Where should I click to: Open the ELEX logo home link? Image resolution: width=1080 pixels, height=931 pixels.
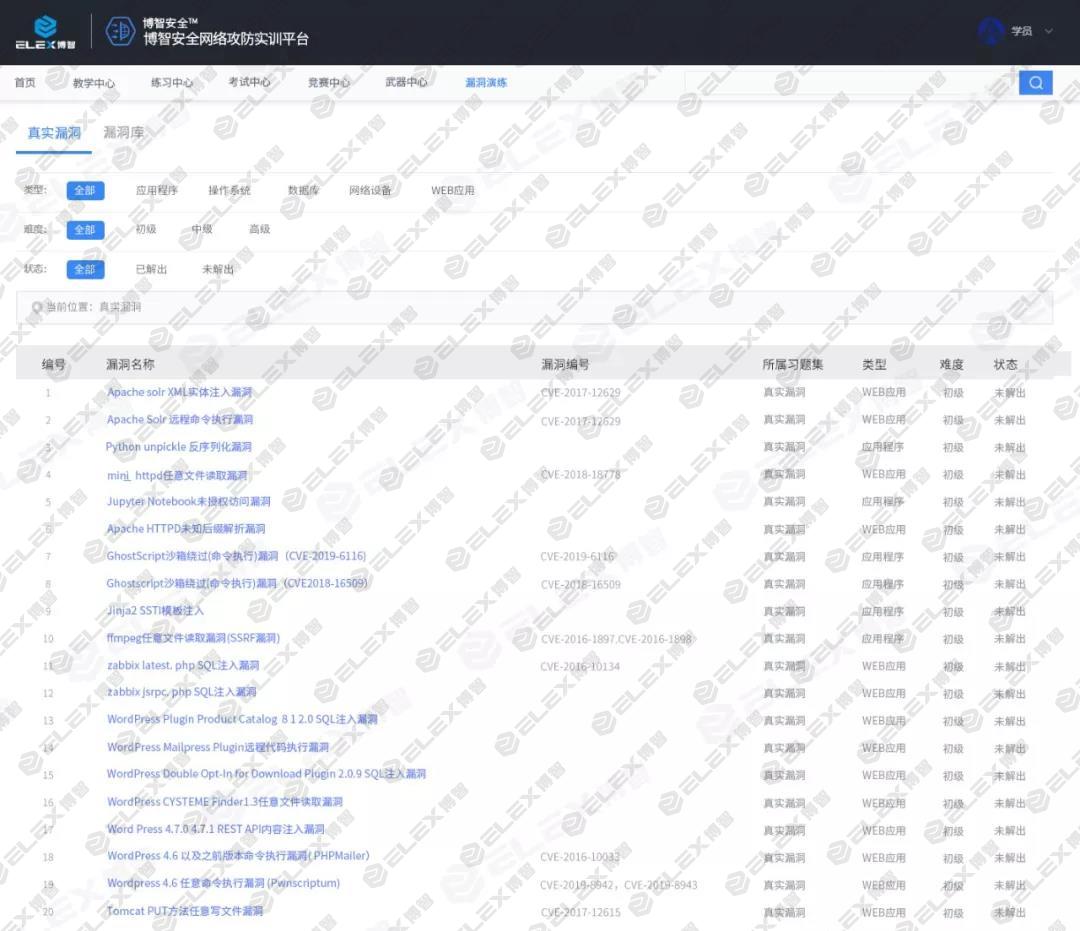pyautogui.click(x=45, y=32)
